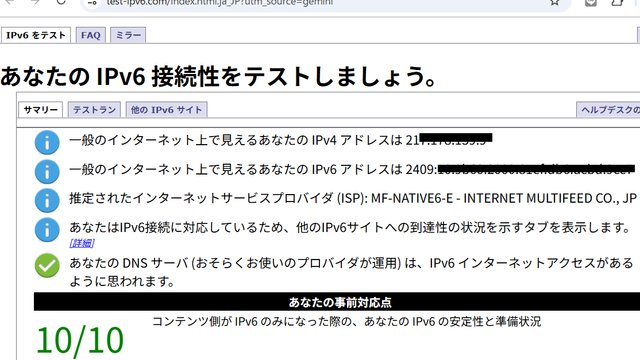
Task: Select the IPv6 をテスト tab
Action: (x=36, y=35)
